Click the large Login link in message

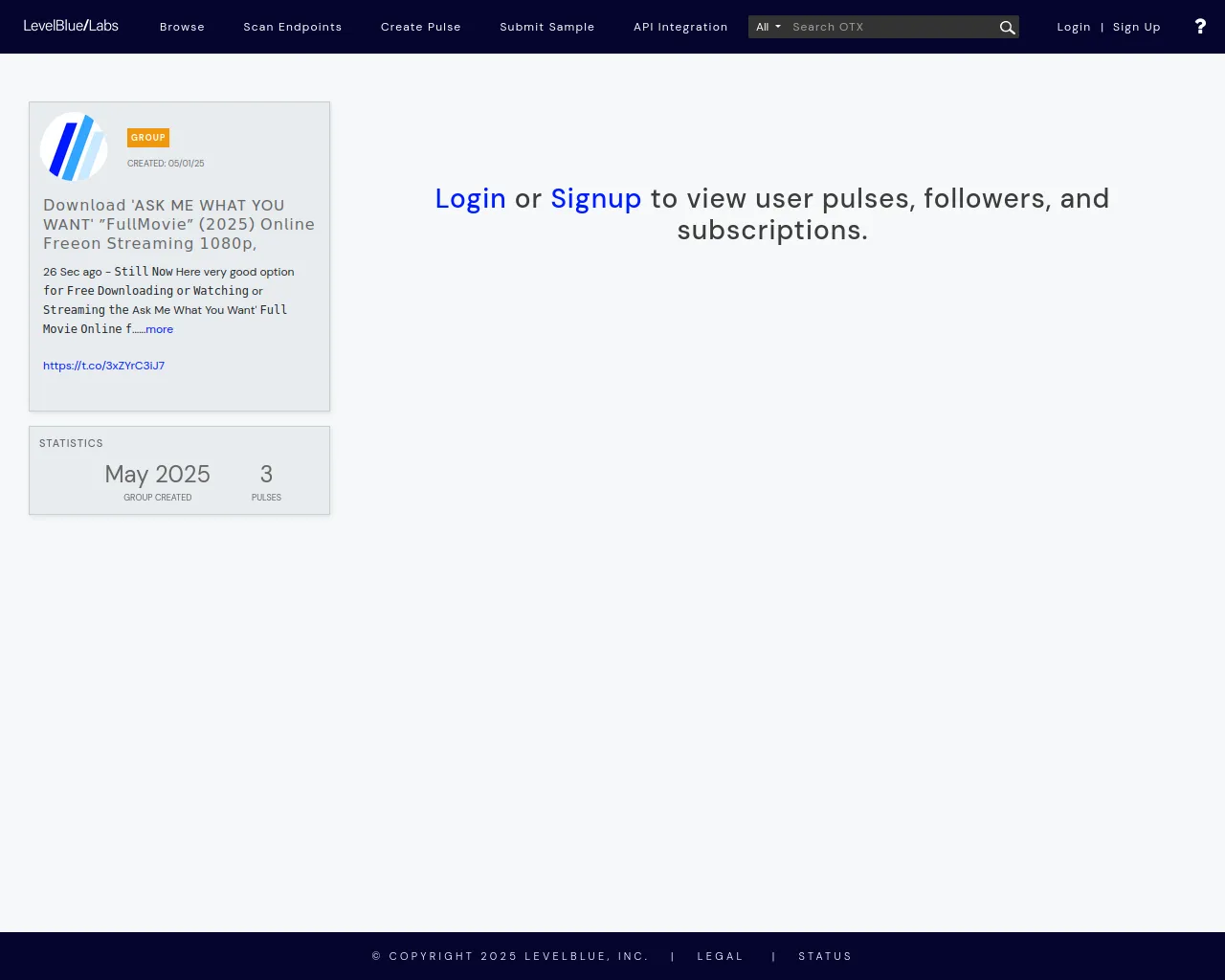[470, 198]
